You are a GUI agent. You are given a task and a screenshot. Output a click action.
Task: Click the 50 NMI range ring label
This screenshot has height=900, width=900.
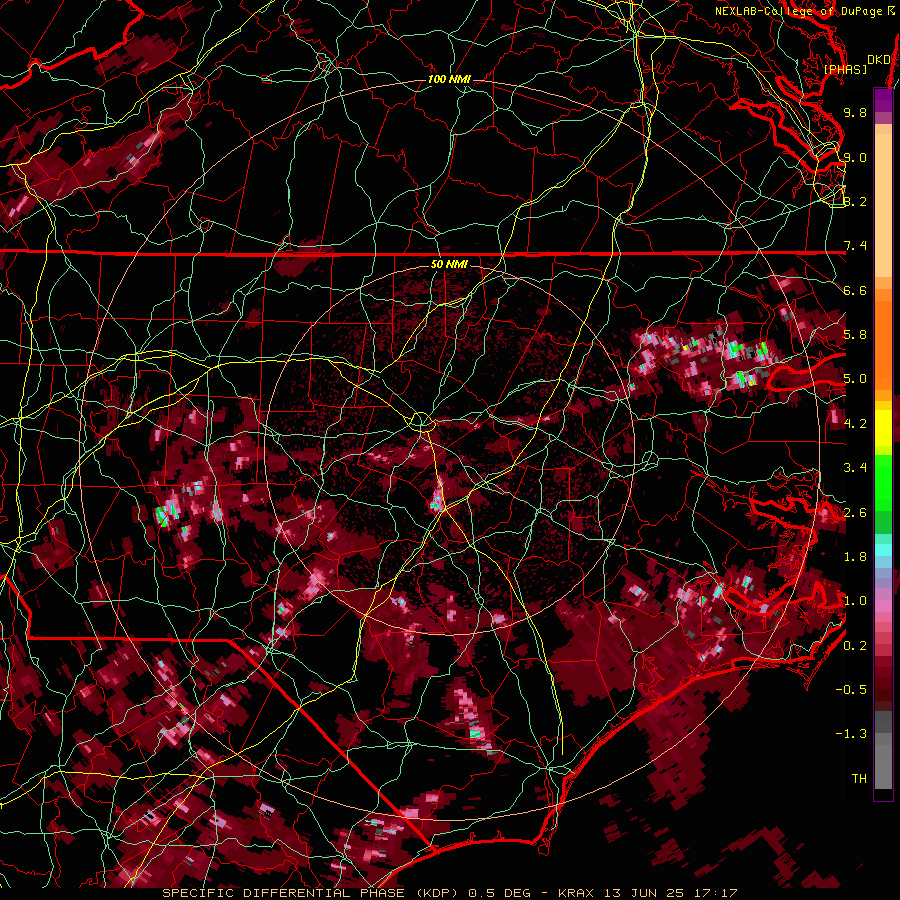449,264
